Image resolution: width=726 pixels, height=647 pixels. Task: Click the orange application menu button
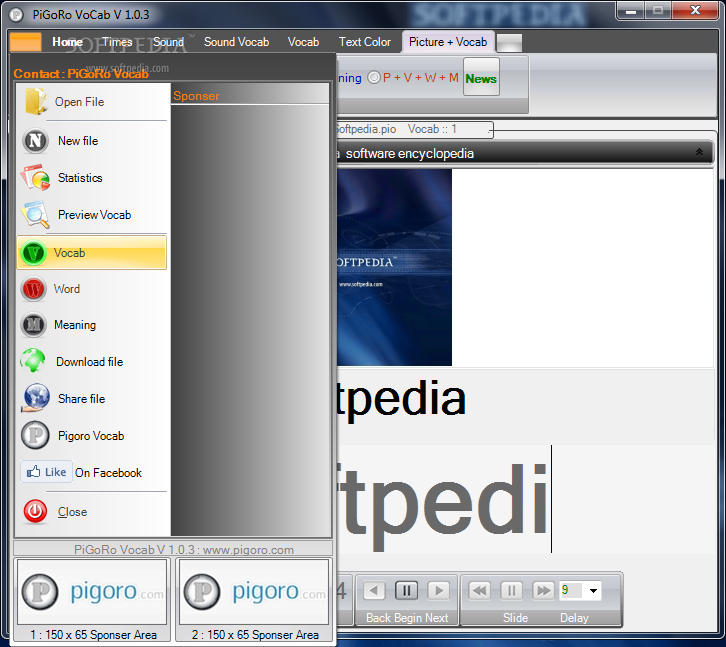(x=25, y=42)
